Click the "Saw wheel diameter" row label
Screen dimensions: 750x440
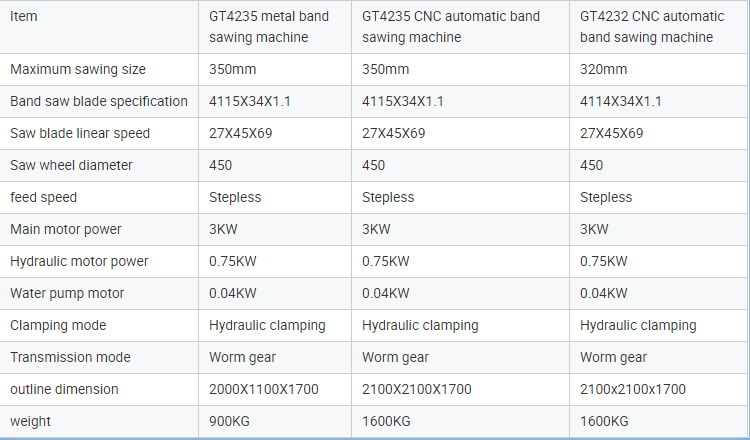tap(71, 165)
